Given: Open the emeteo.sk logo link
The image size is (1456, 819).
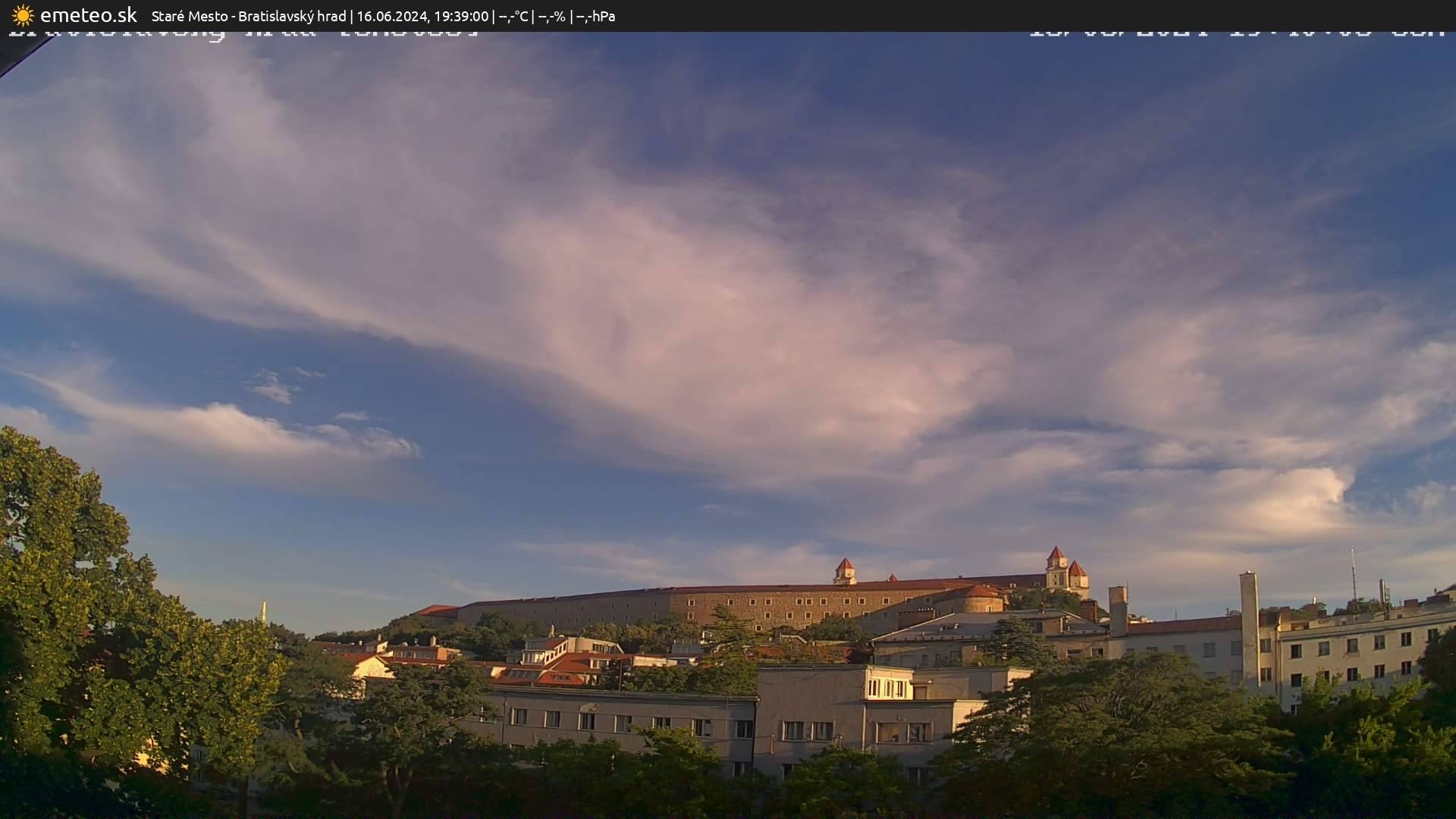Looking at the screenshot, I should click(89, 15).
